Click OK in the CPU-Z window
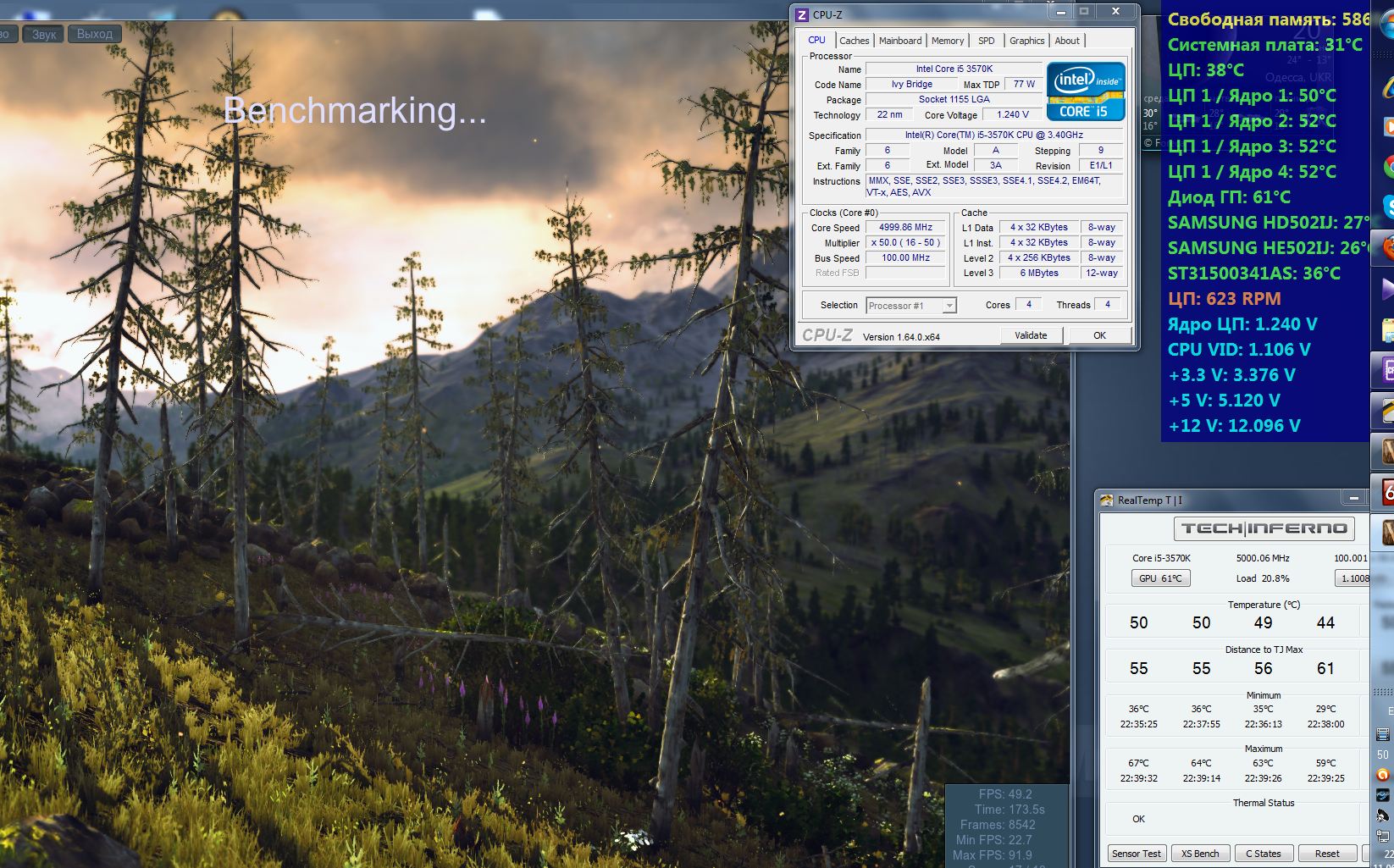This screenshot has height=868, width=1394. (x=1099, y=335)
